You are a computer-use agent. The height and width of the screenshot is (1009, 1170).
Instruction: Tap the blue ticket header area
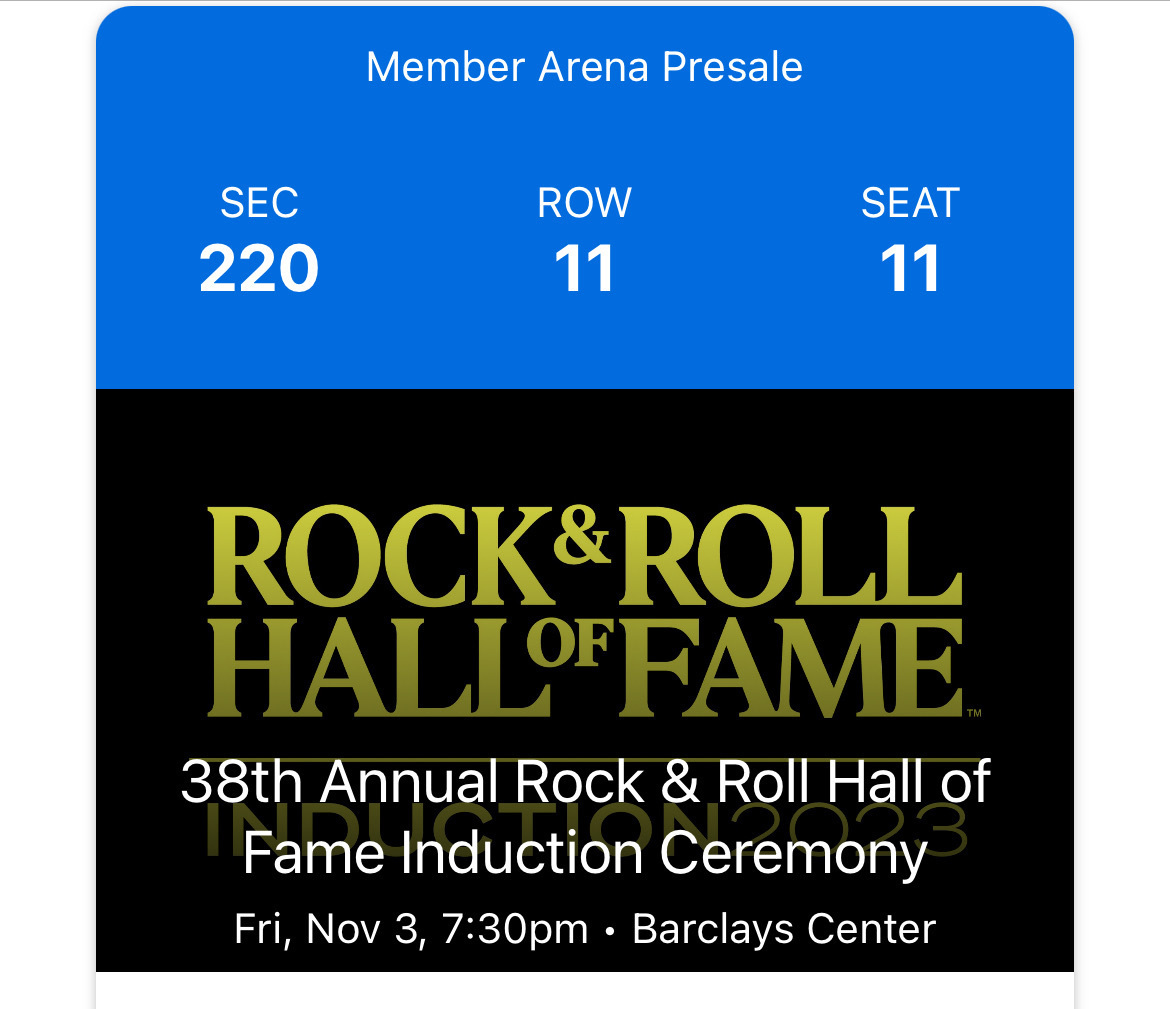click(x=585, y=198)
